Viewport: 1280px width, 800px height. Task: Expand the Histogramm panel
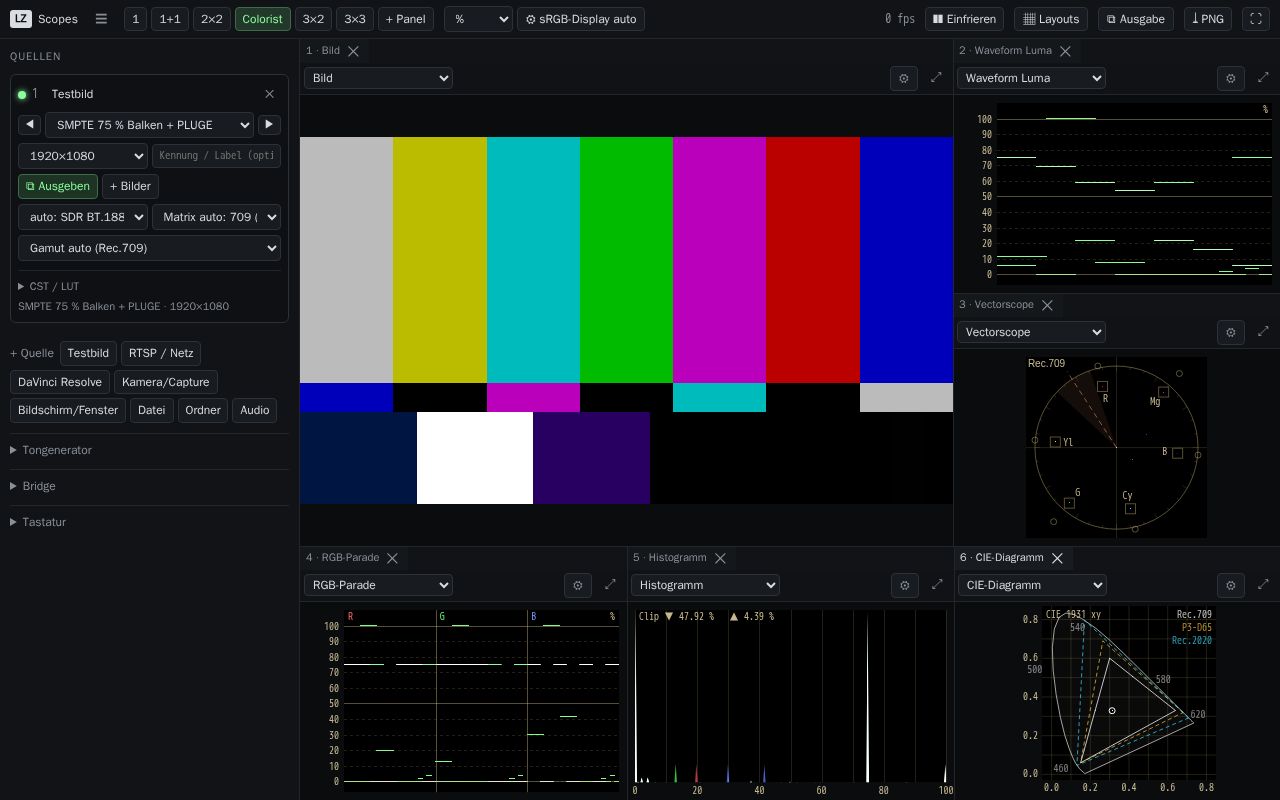pyautogui.click(x=937, y=584)
